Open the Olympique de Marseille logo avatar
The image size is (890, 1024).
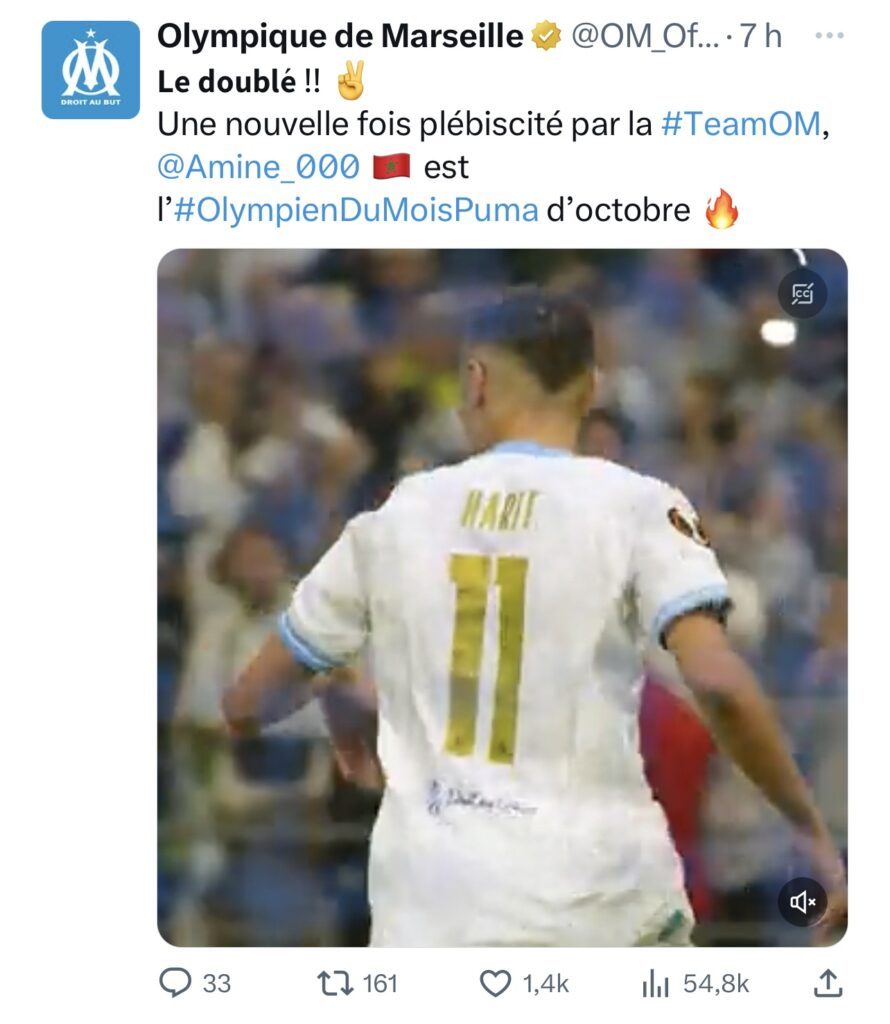(91, 70)
